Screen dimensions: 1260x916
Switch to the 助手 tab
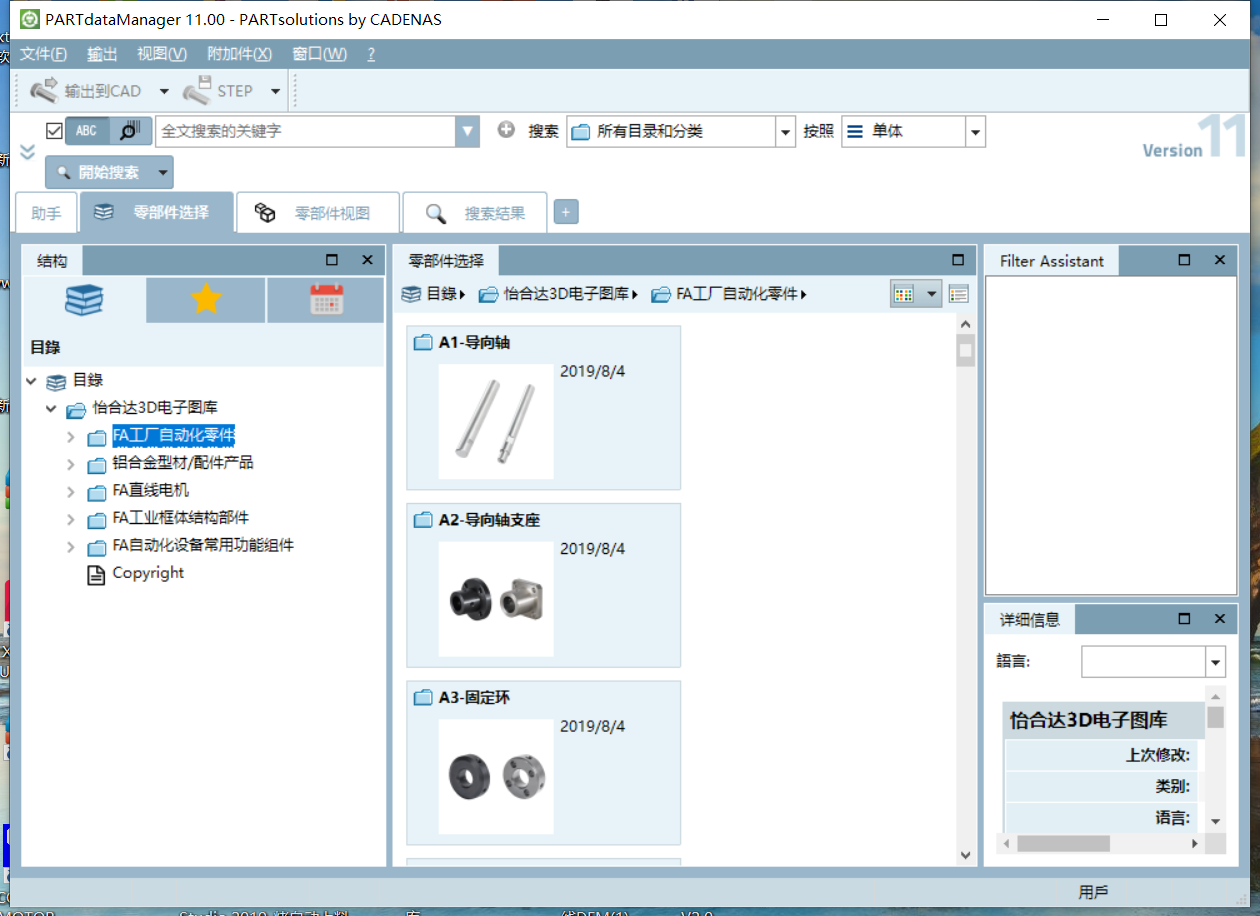point(46,213)
